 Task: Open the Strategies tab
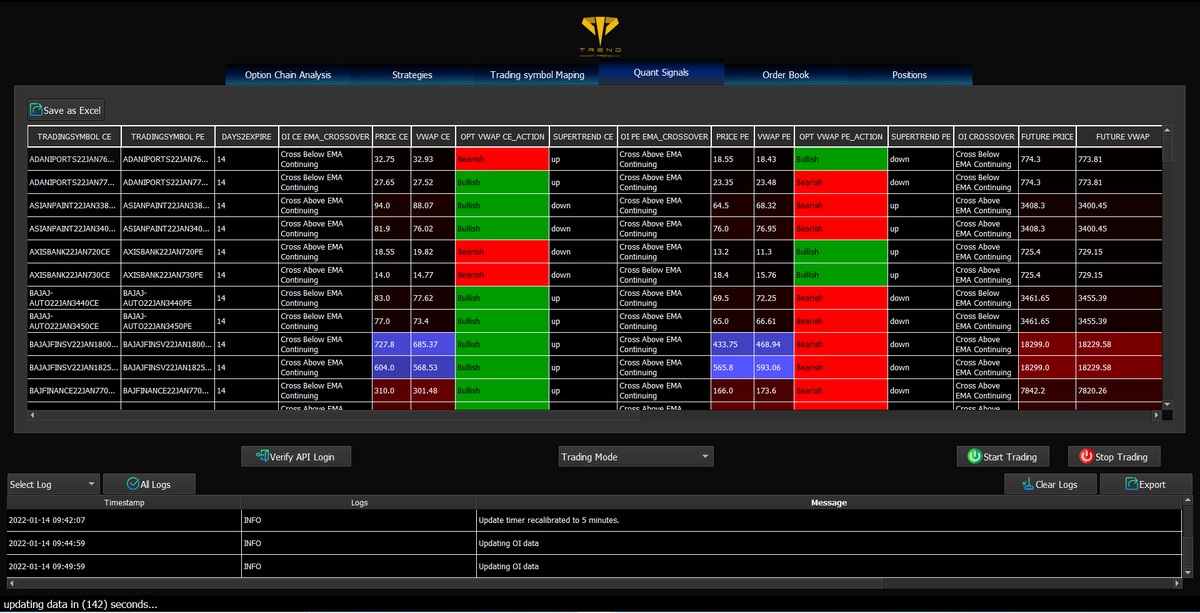(412, 75)
